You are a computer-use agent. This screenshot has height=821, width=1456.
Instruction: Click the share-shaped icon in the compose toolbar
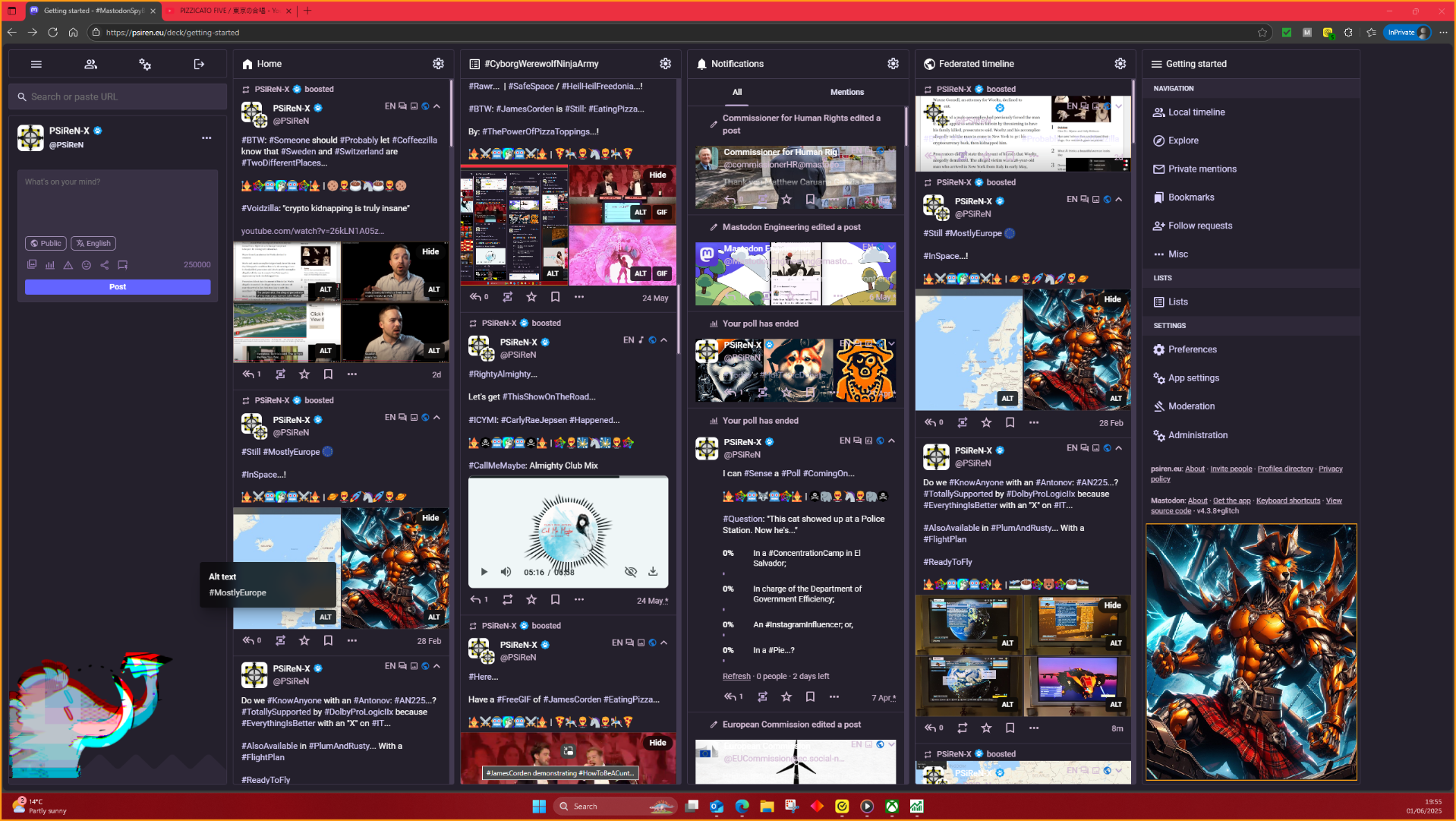coord(105,265)
